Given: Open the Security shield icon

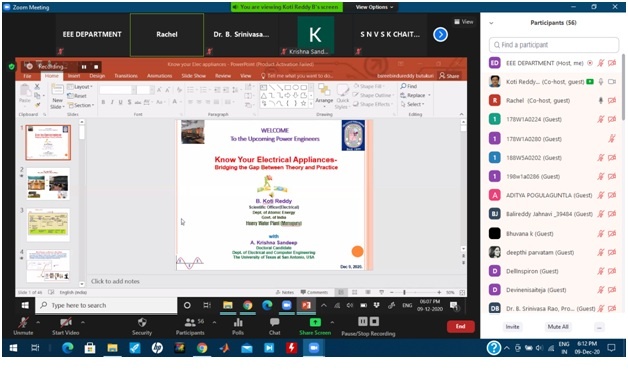Looking at the screenshot, I should pyautogui.click(x=142, y=323).
